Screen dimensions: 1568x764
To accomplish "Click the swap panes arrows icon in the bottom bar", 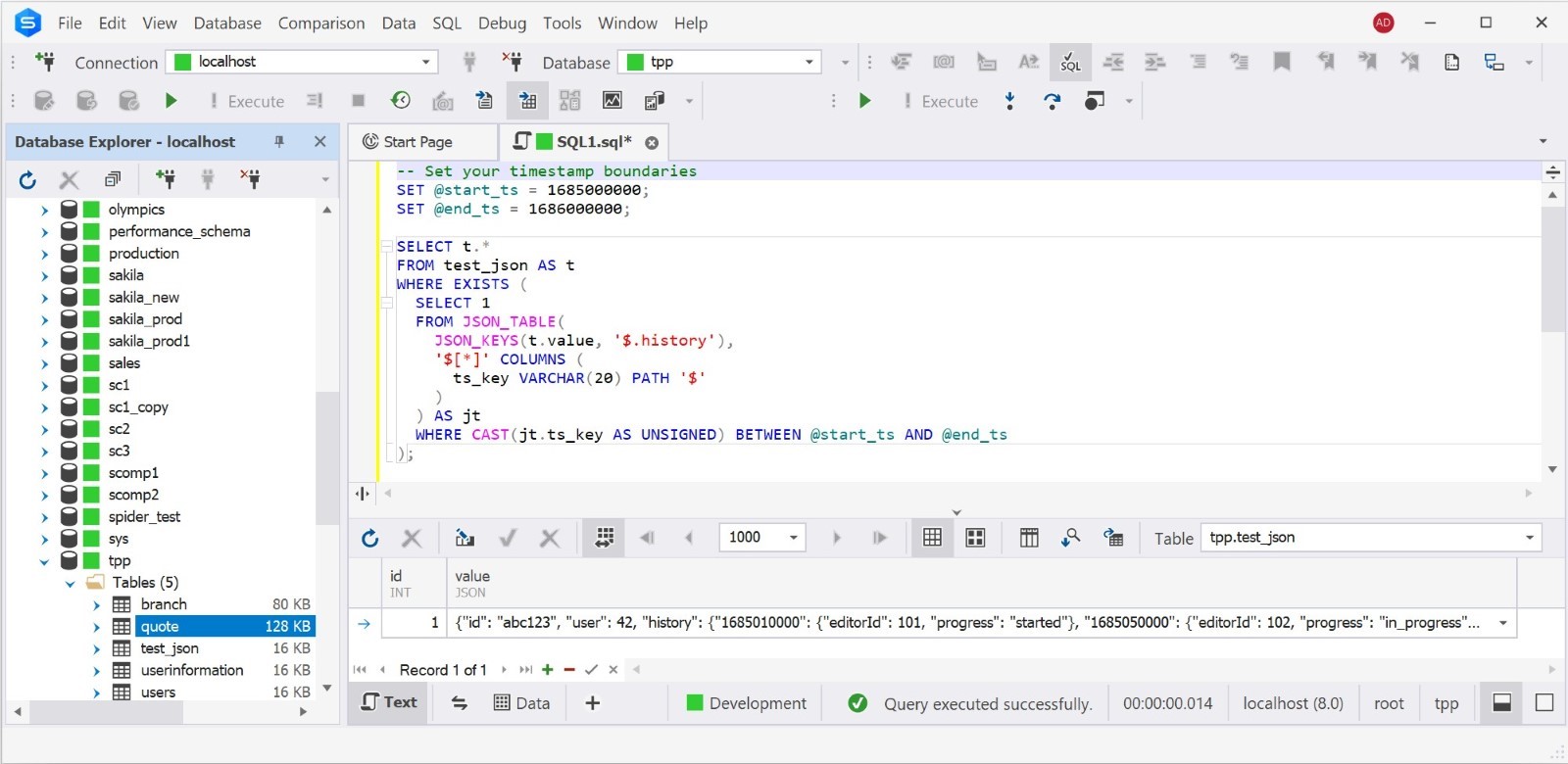I will tap(460, 702).
